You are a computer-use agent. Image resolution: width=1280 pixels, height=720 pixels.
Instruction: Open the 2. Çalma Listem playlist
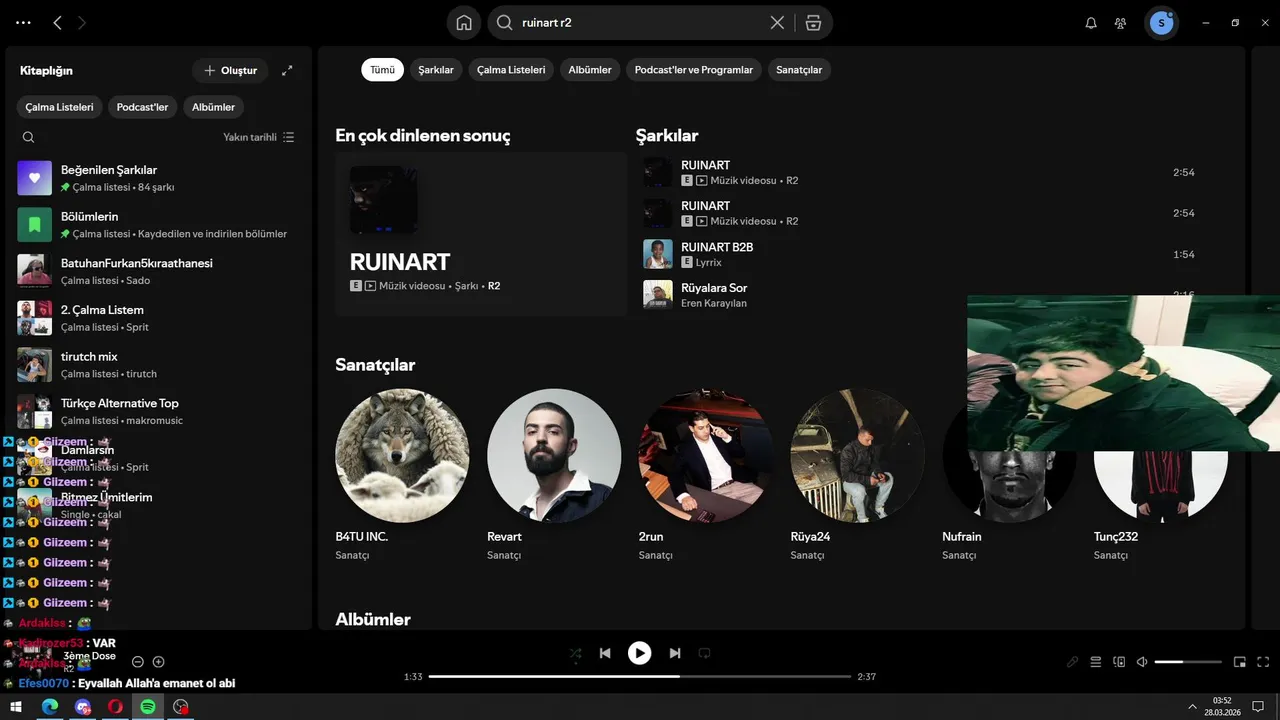click(x=160, y=318)
